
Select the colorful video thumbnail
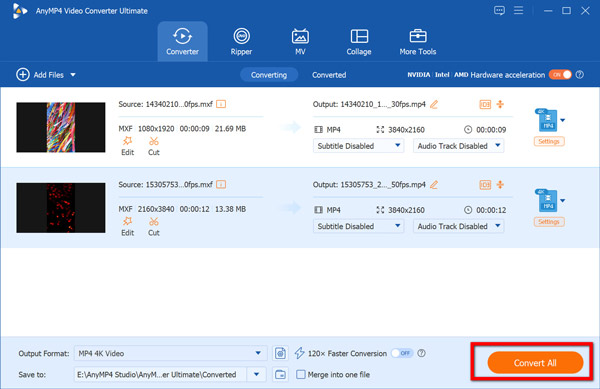pyautogui.click(x=61, y=127)
